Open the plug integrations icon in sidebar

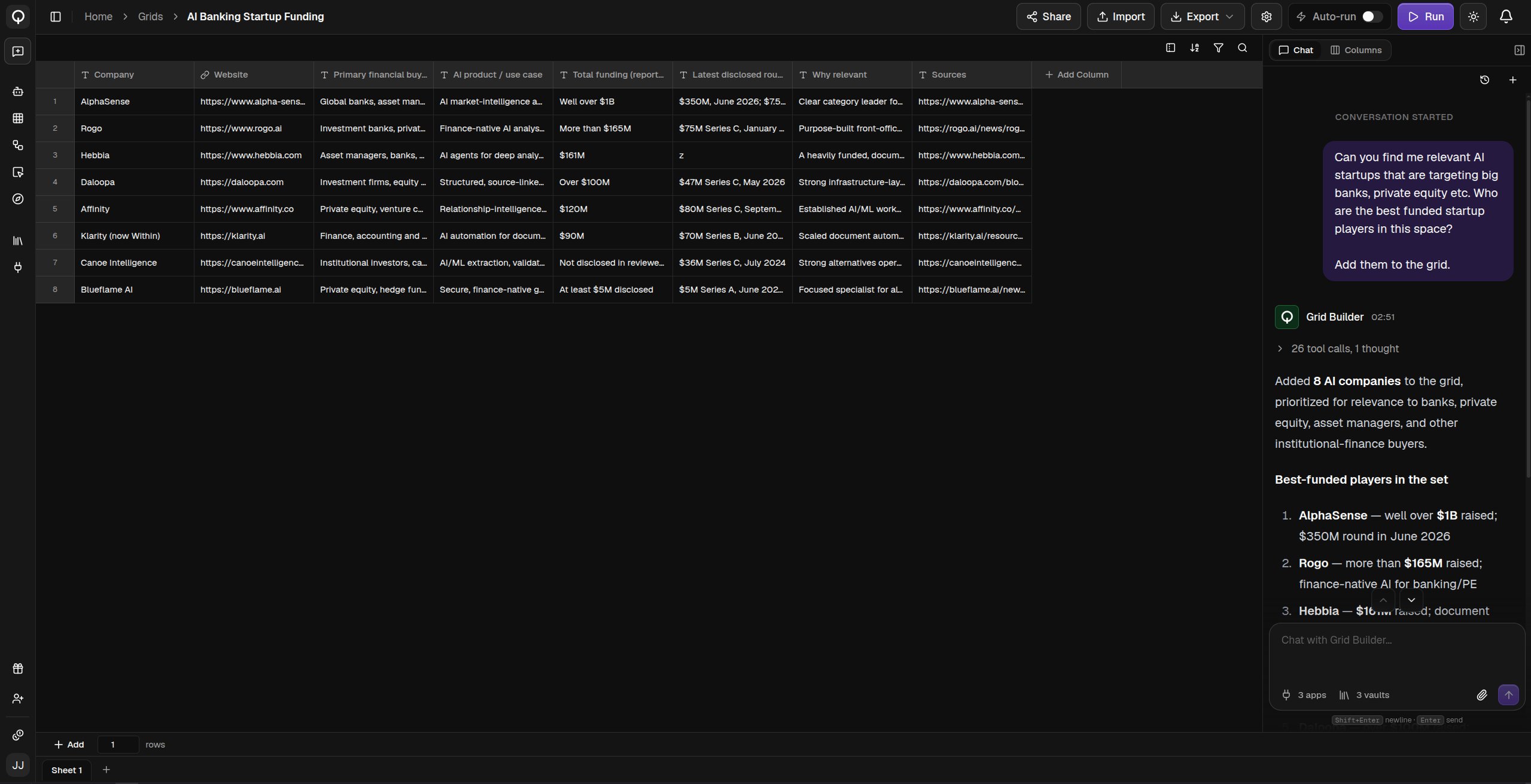tap(18, 267)
